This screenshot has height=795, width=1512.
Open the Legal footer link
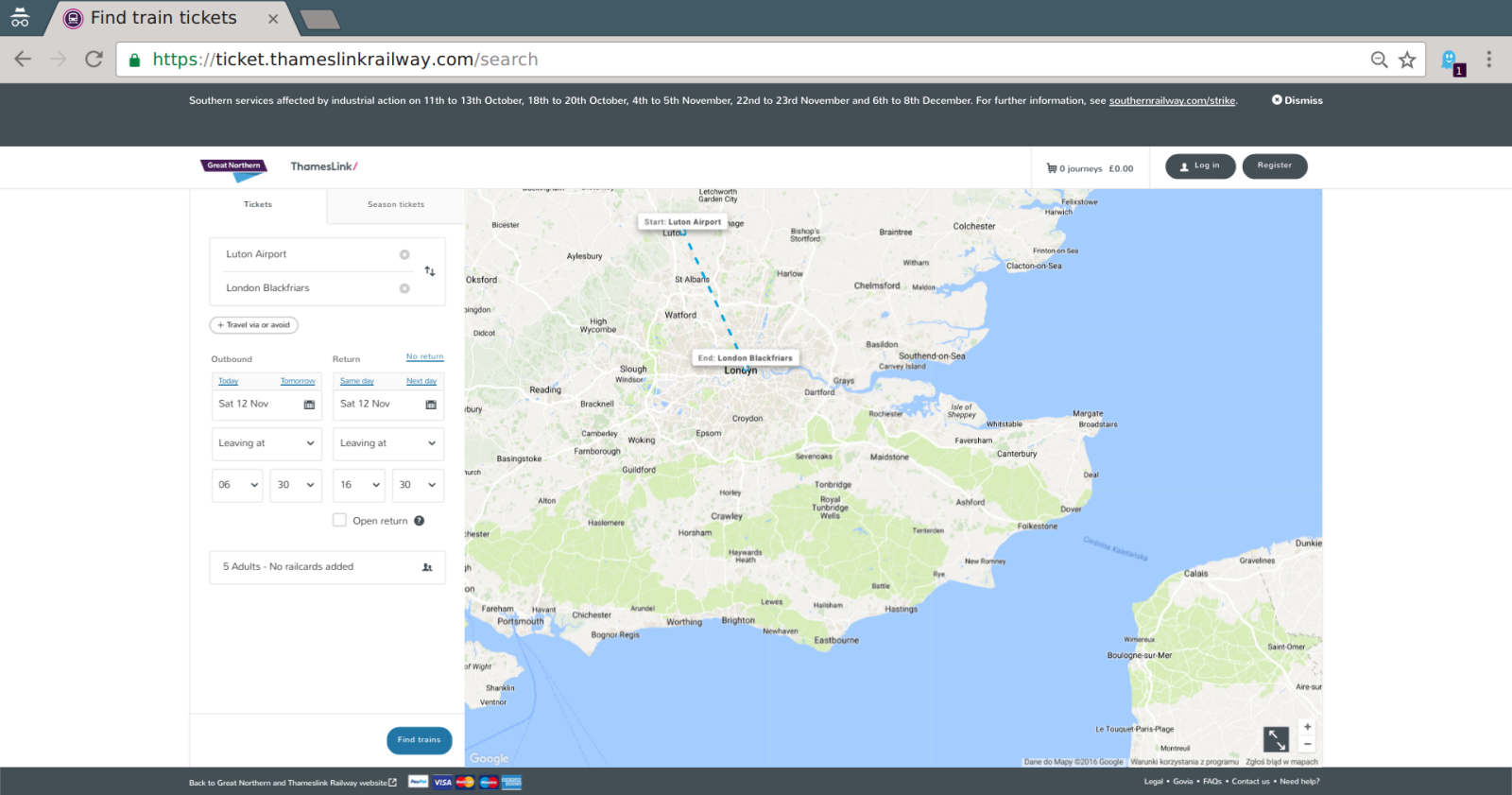tap(1154, 782)
